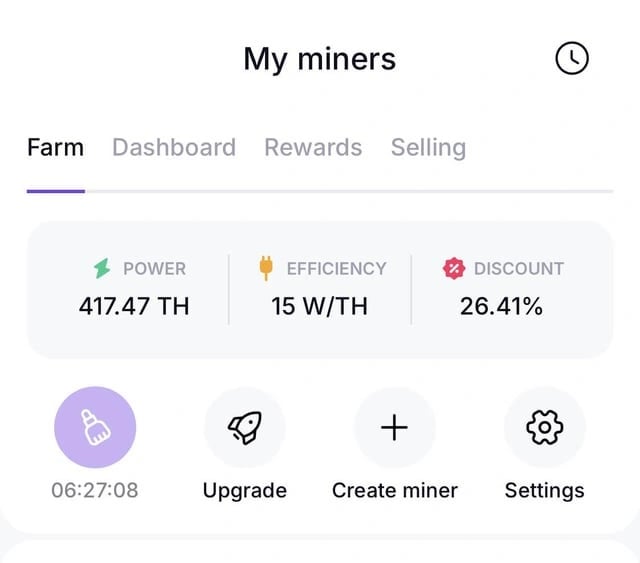Tap the My miners page title
Viewport: 640px width, 563px height.
click(320, 59)
